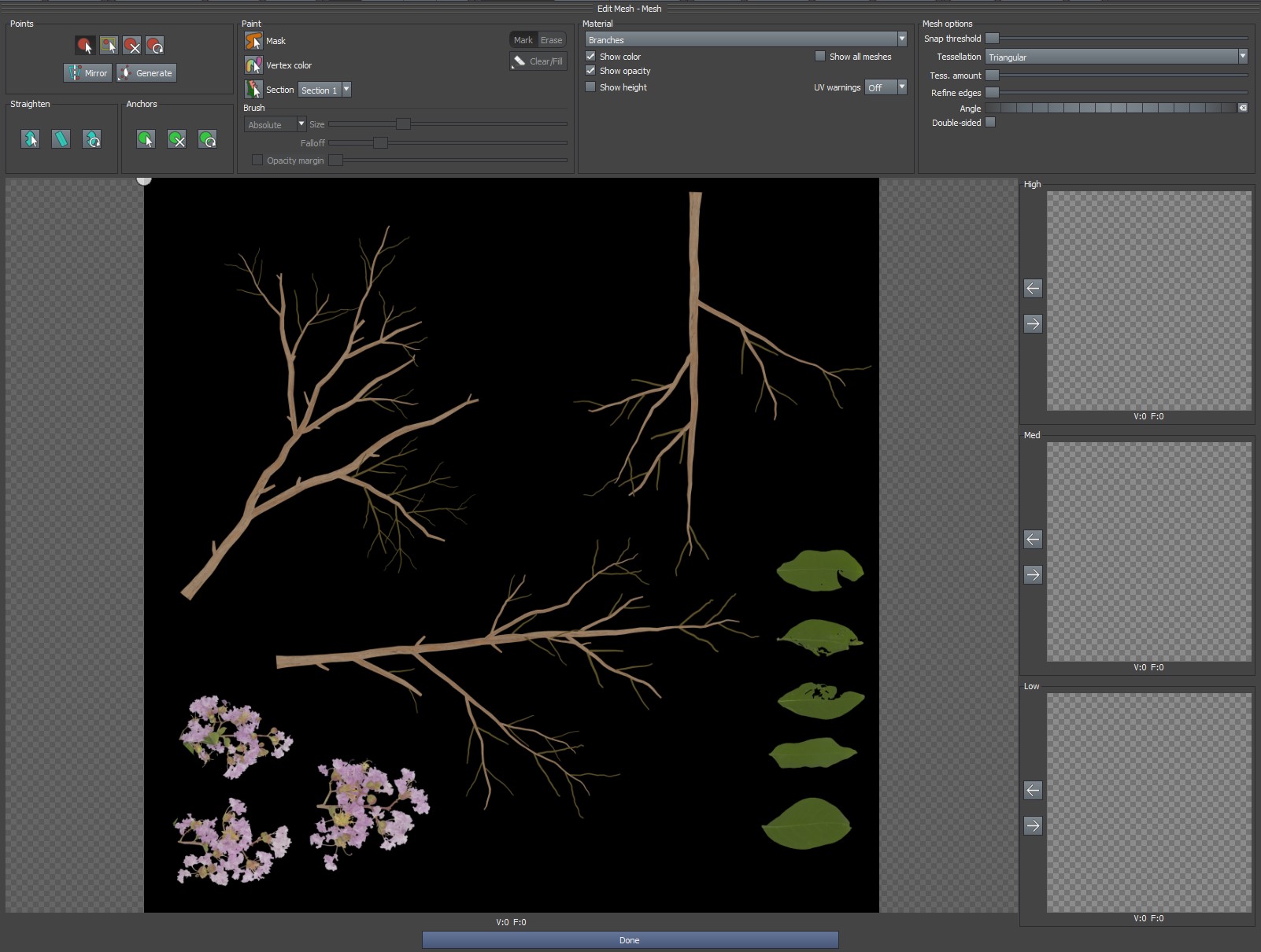Viewport: 1261px width, 952px height.
Task: Click the delete points icon in Points panel
Action: pyautogui.click(x=132, y=45)
